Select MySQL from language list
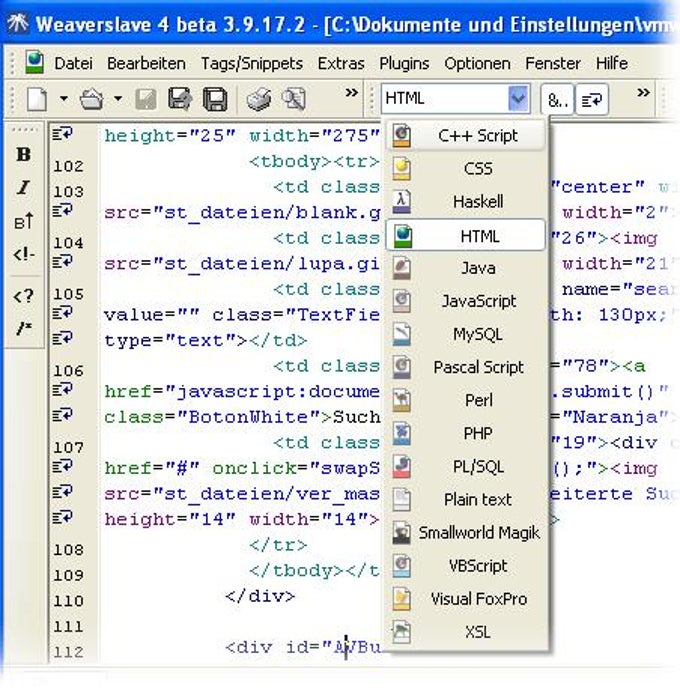Screen dimensions: 680x689 pyautogui.click(x=466, y=334)
